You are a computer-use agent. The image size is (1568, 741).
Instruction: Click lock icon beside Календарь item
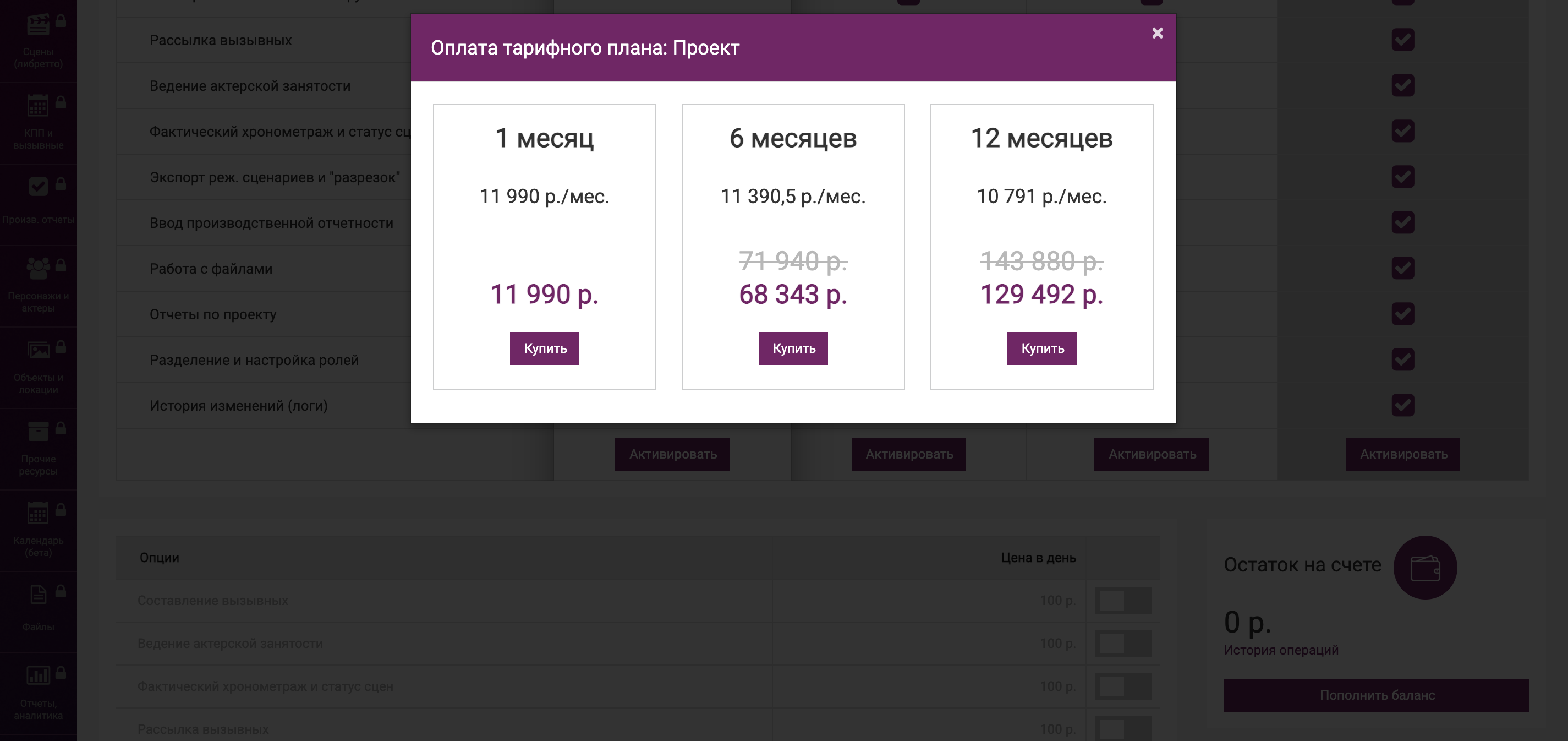(61, 510)
